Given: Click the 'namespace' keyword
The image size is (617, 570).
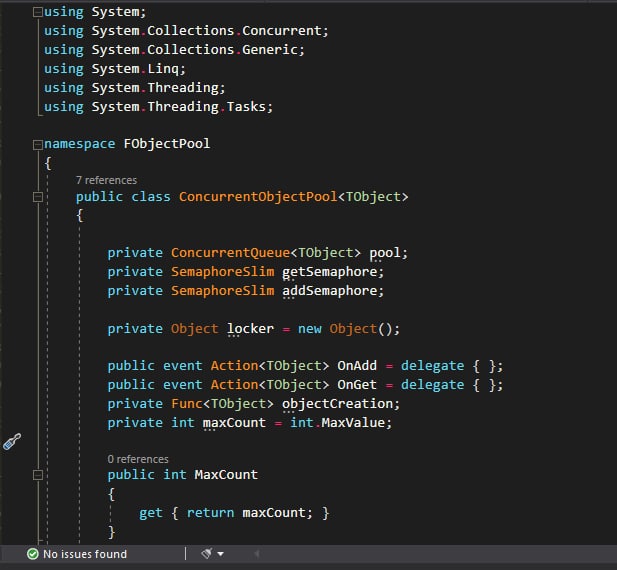Looking at the screenshot, I should point(79,144).
